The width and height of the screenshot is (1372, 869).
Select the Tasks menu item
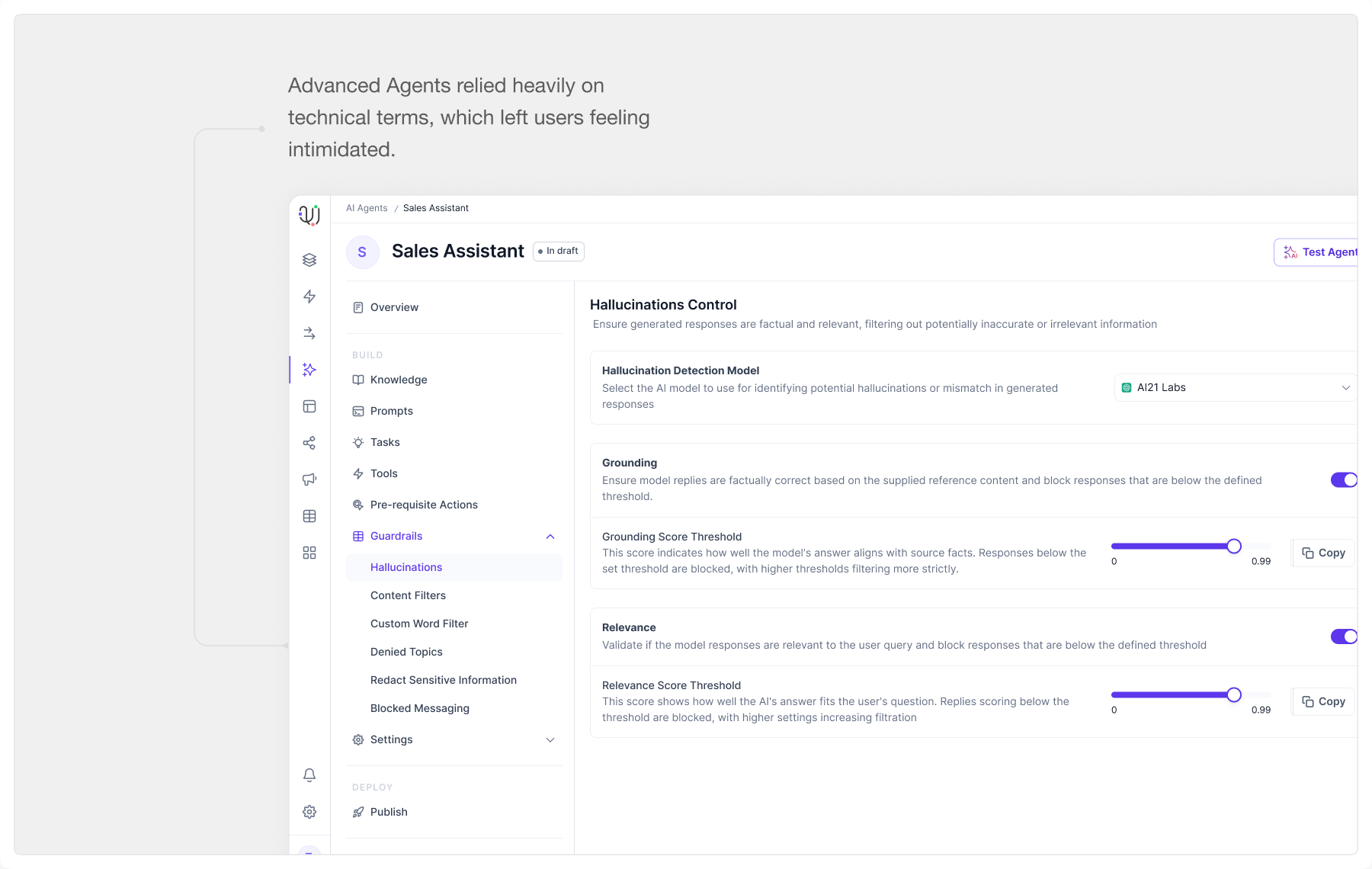454,442
